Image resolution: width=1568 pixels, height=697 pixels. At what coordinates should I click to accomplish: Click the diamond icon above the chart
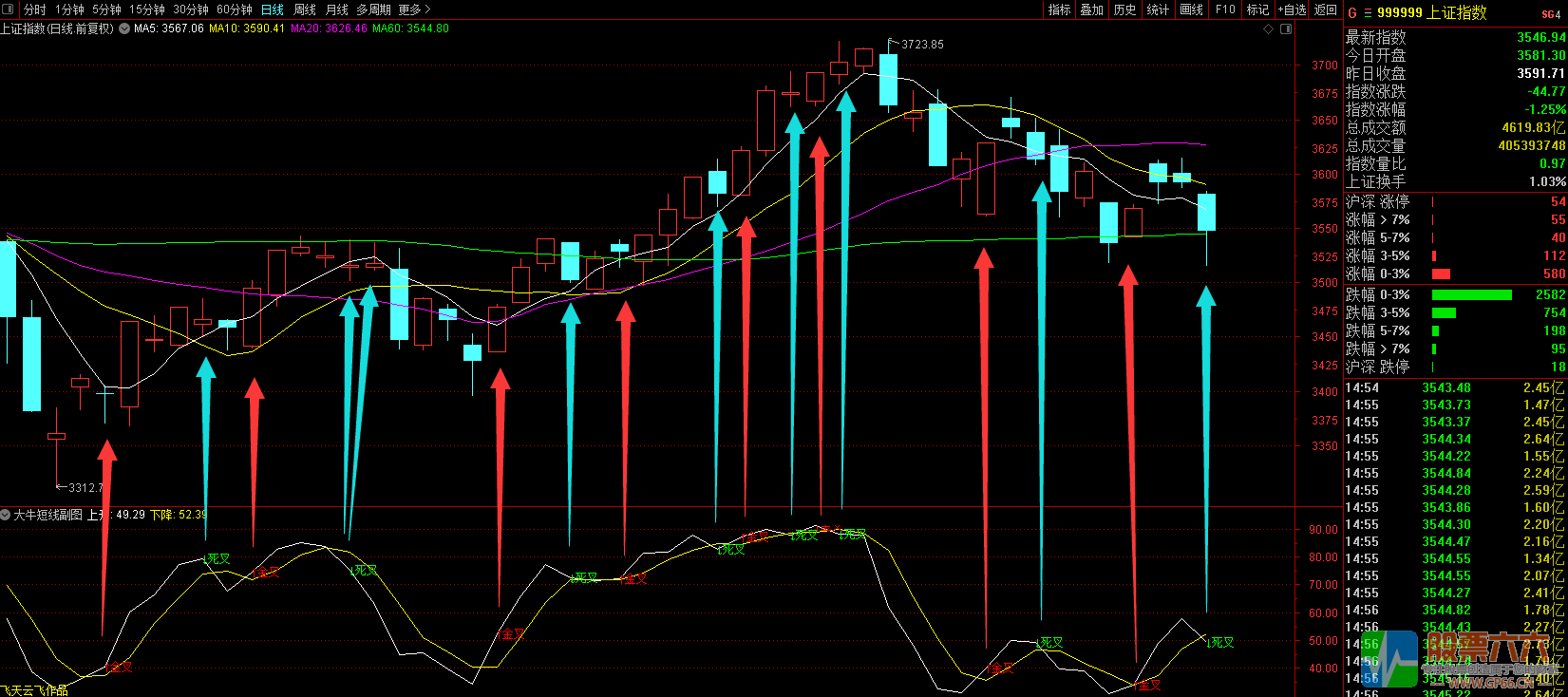[x=1268, y=28]
